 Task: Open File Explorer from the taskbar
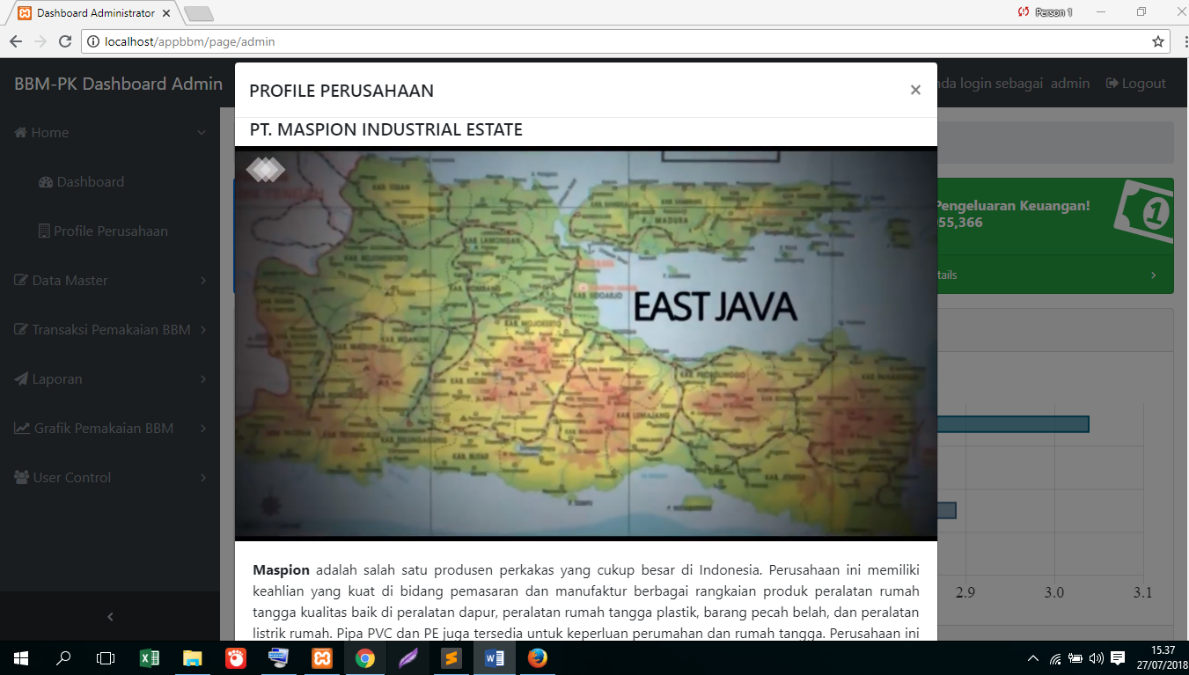(x=193, y=658)
